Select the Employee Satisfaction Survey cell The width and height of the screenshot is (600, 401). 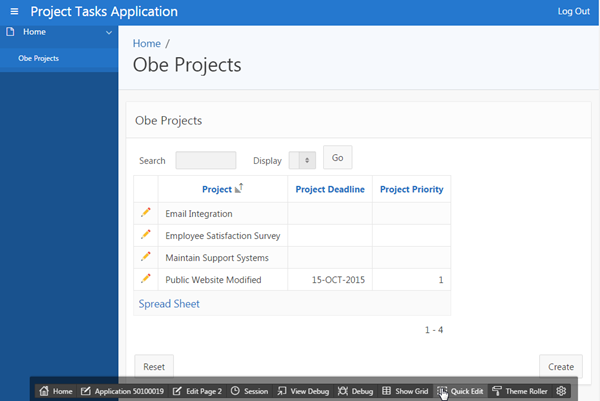(x=223, y=236)
